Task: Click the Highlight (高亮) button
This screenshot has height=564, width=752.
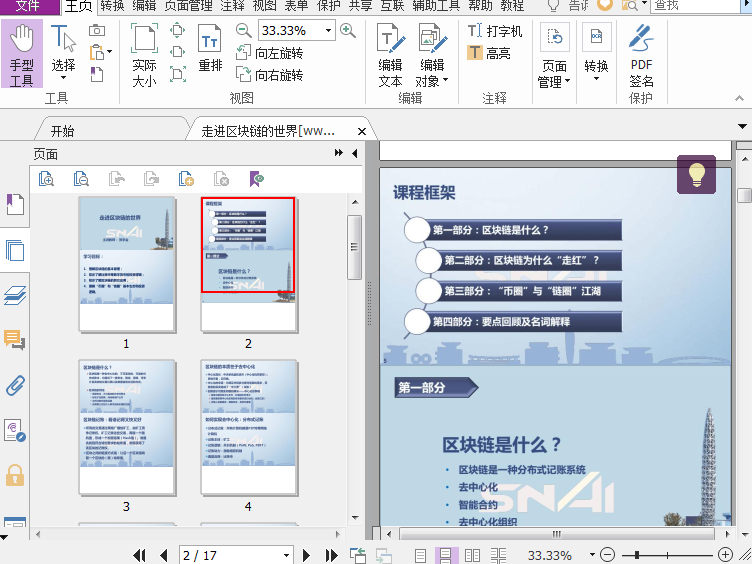Action: pos(489,53)
